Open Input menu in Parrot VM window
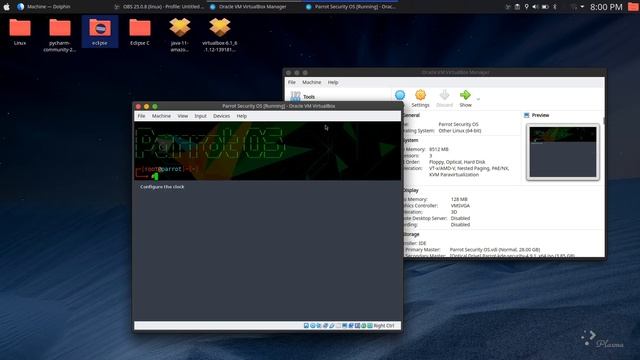 coord(200,116)
